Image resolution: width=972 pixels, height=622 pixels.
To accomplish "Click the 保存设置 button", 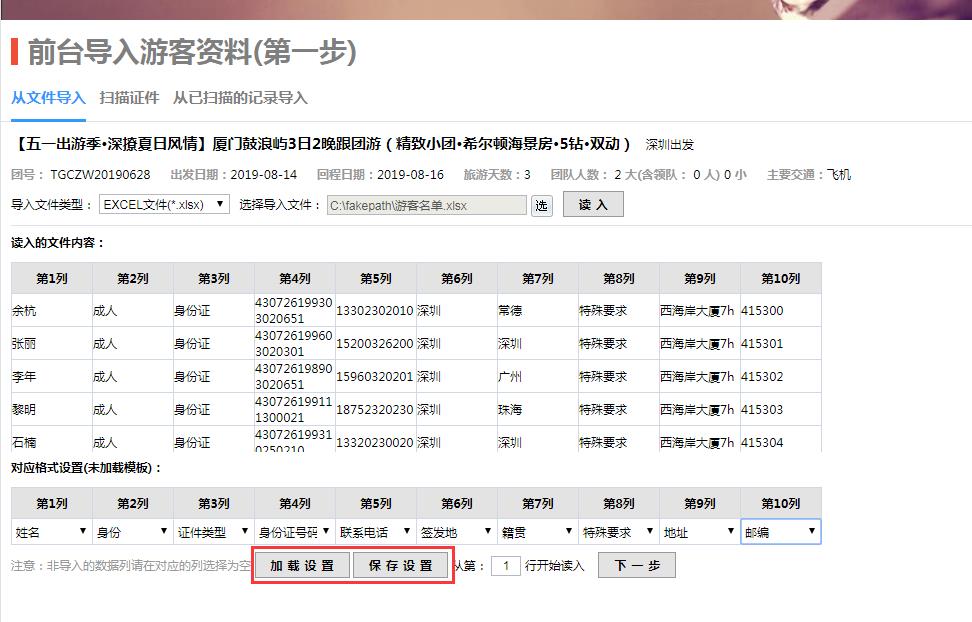I will 400,565.
